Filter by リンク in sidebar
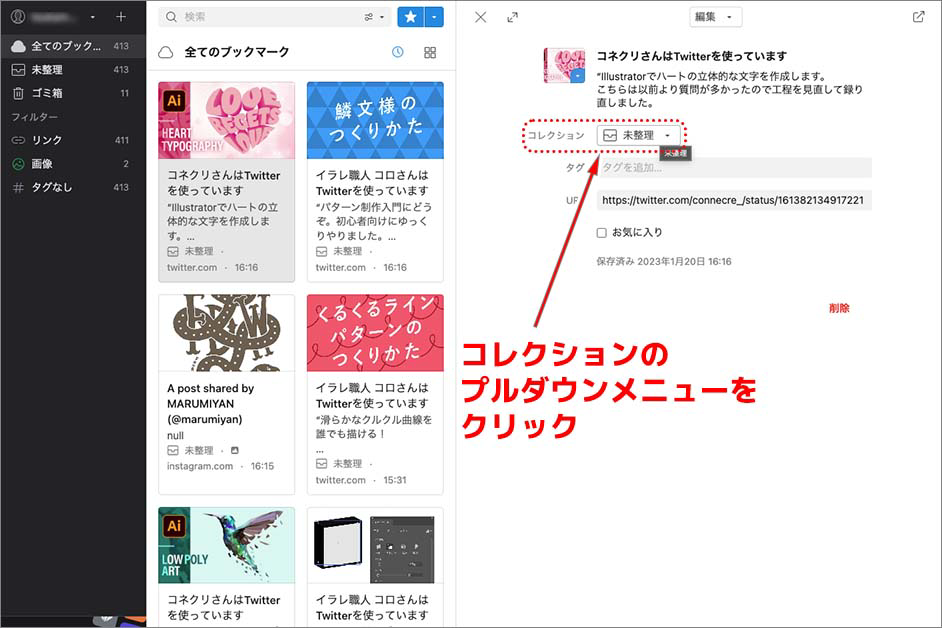942x628 pixels. point(47,140)
